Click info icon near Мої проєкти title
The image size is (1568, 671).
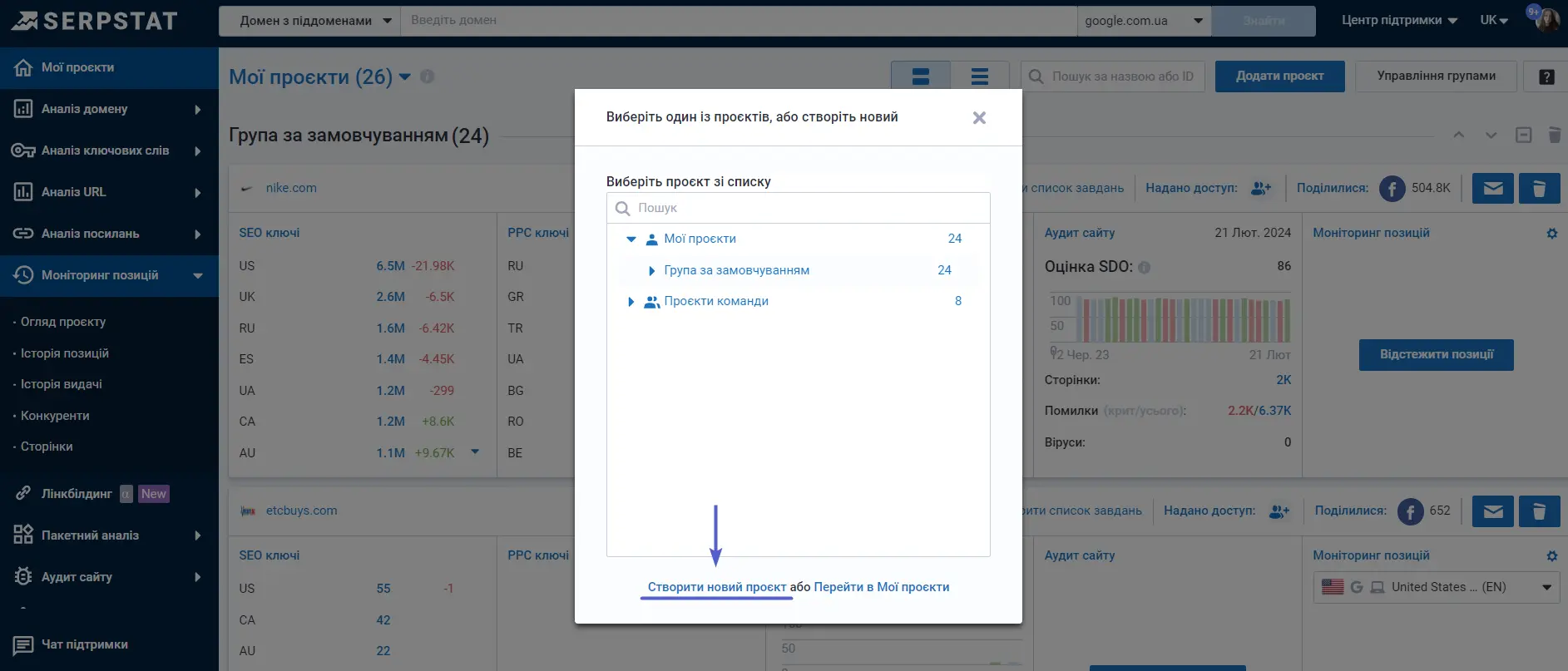point(427,76)
